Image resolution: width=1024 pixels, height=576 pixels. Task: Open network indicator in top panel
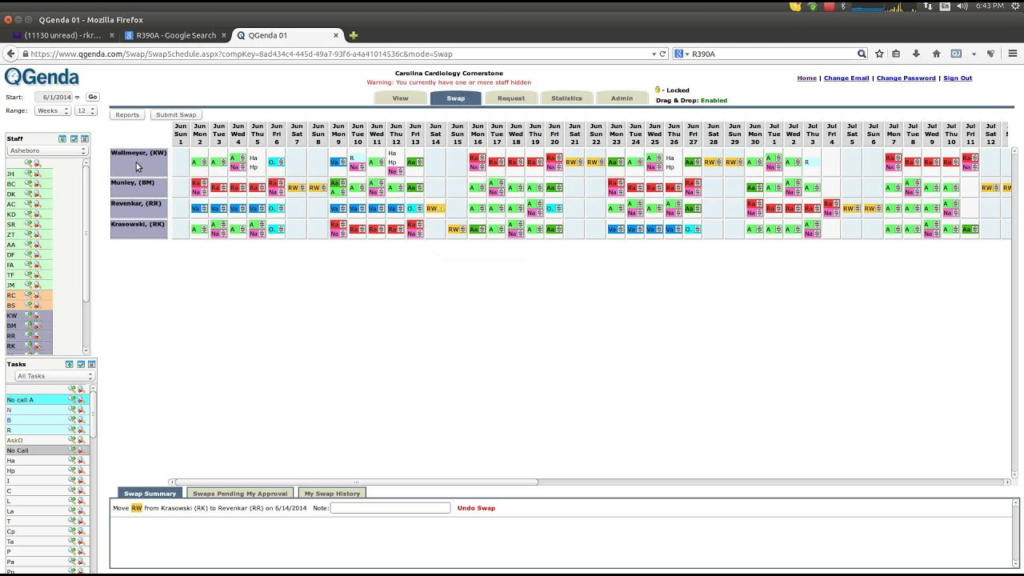(x=928, y=6)
